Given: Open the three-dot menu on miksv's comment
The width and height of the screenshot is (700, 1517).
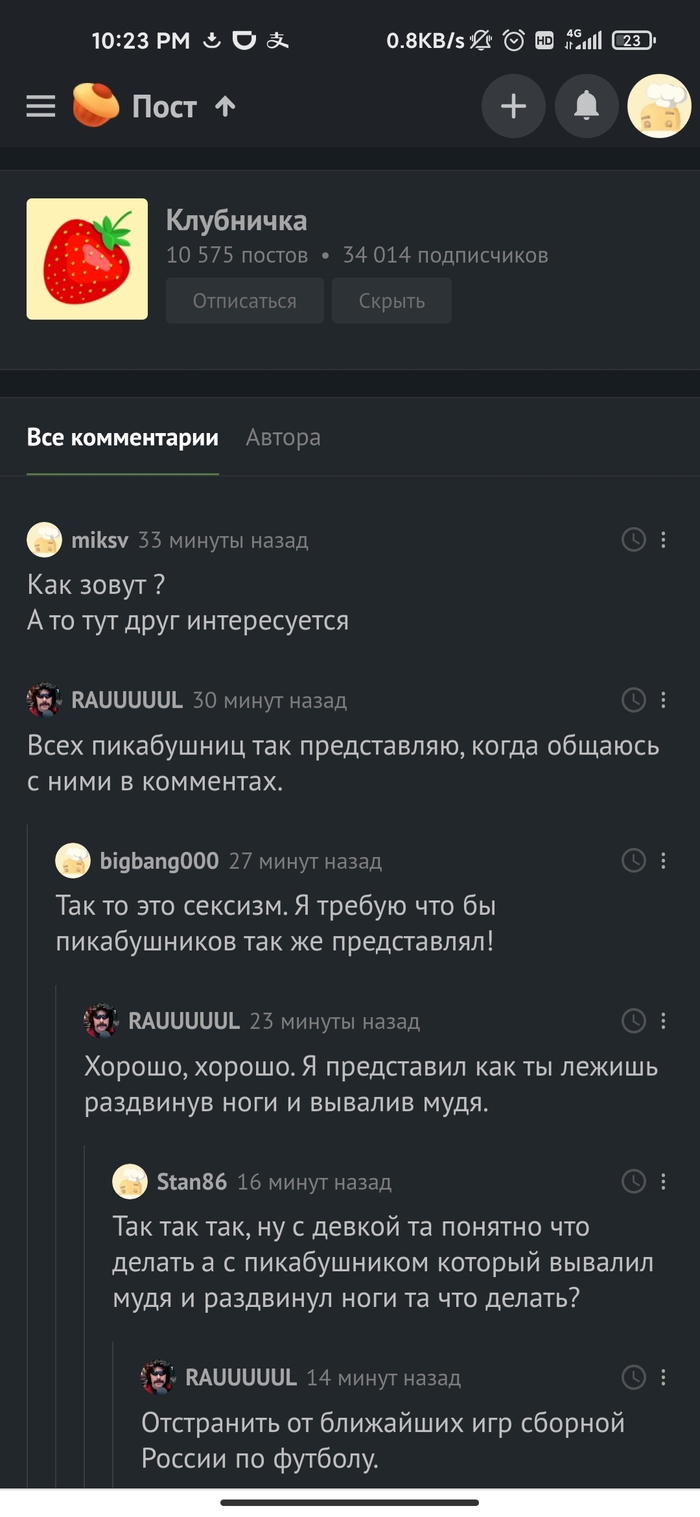Looking at the screenshot, I should pyautogui.click(x=663, y=539).
